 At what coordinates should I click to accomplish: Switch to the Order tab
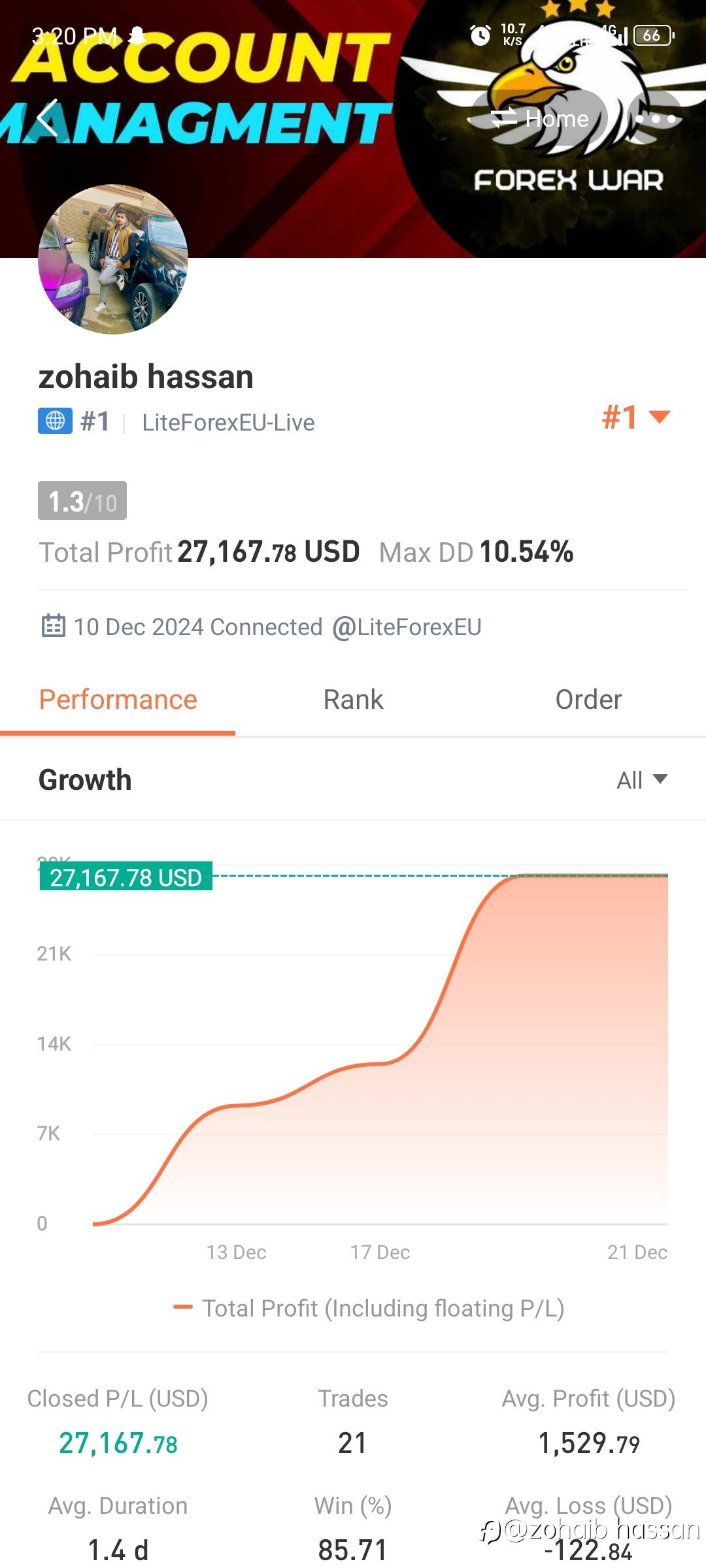point(588,700)
